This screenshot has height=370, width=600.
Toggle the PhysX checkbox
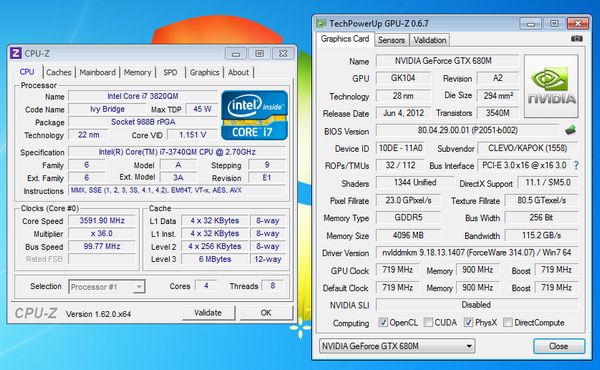468,322
